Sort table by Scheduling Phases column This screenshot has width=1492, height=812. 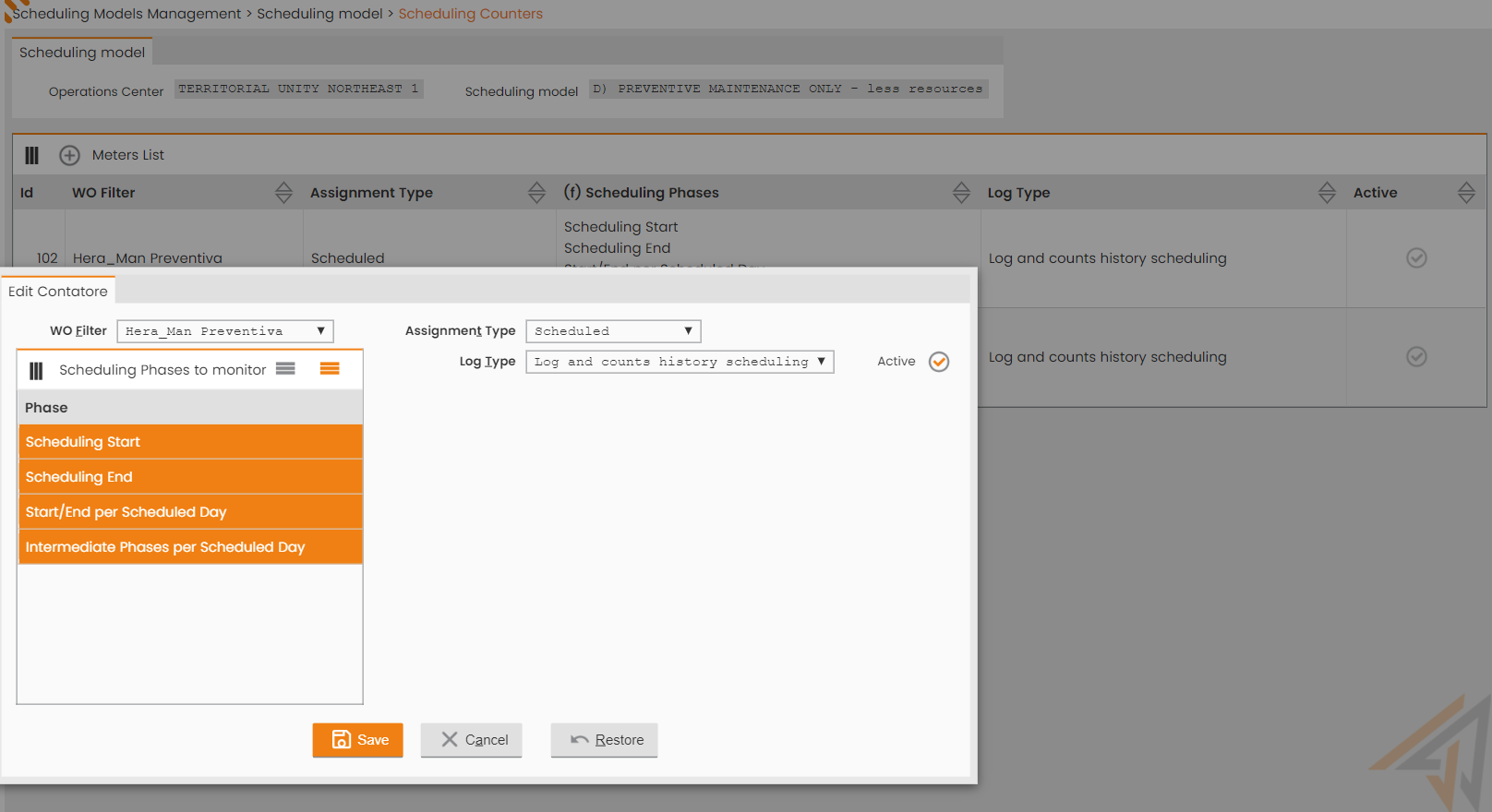tap(961, 192)
